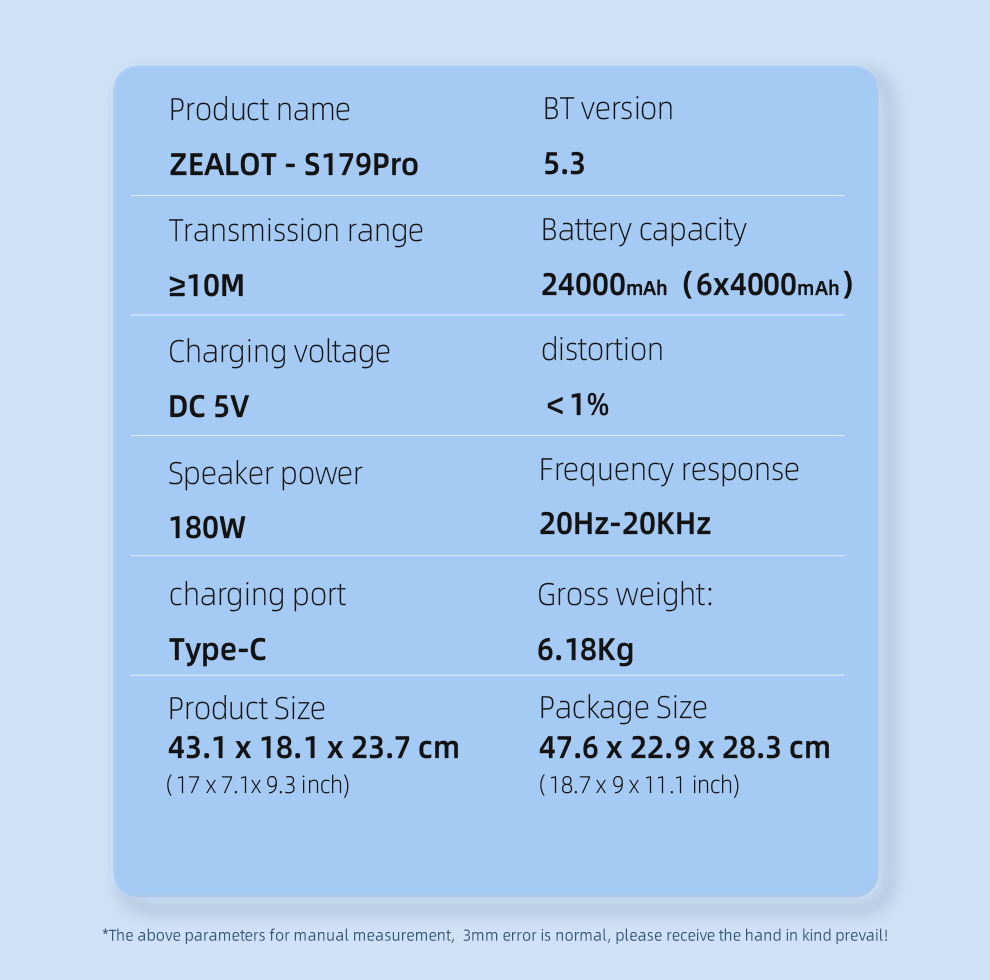990x980 pixels.
Task: Select the 24000mAh battery value
Action: click(x=604, y=285)
